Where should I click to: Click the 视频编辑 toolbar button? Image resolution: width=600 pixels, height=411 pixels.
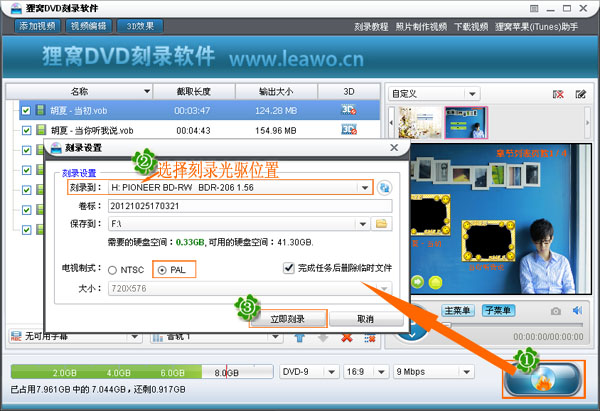coord(89,26)
